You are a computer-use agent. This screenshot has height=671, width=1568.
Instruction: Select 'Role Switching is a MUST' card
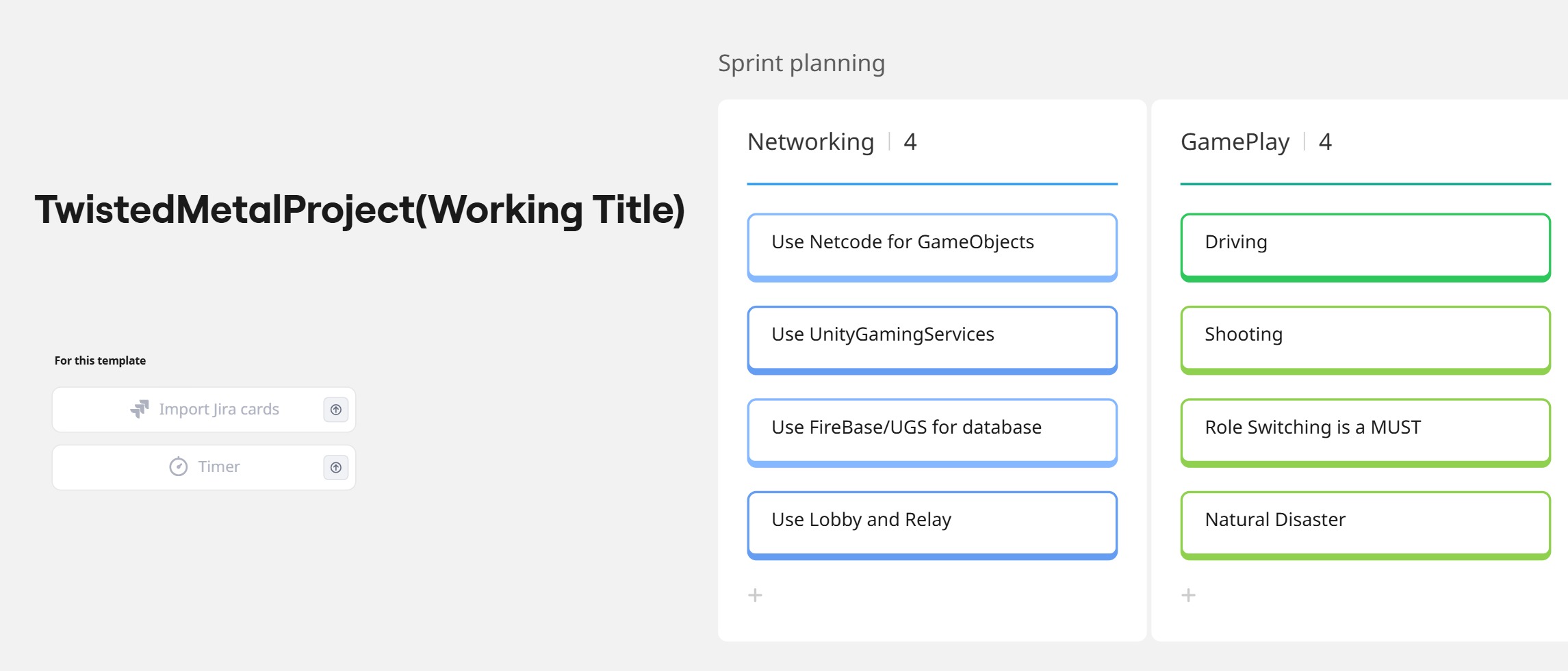(x=1365, y=433)
